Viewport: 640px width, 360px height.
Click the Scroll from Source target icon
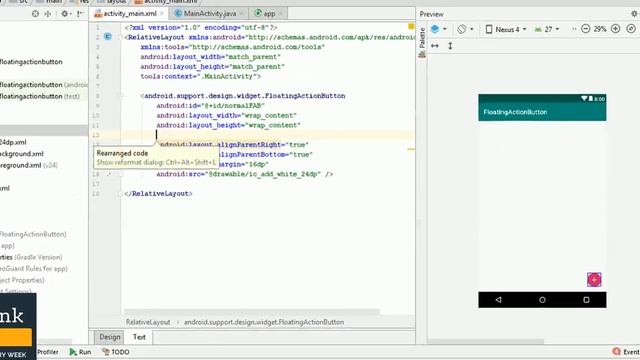coord(36,14)
